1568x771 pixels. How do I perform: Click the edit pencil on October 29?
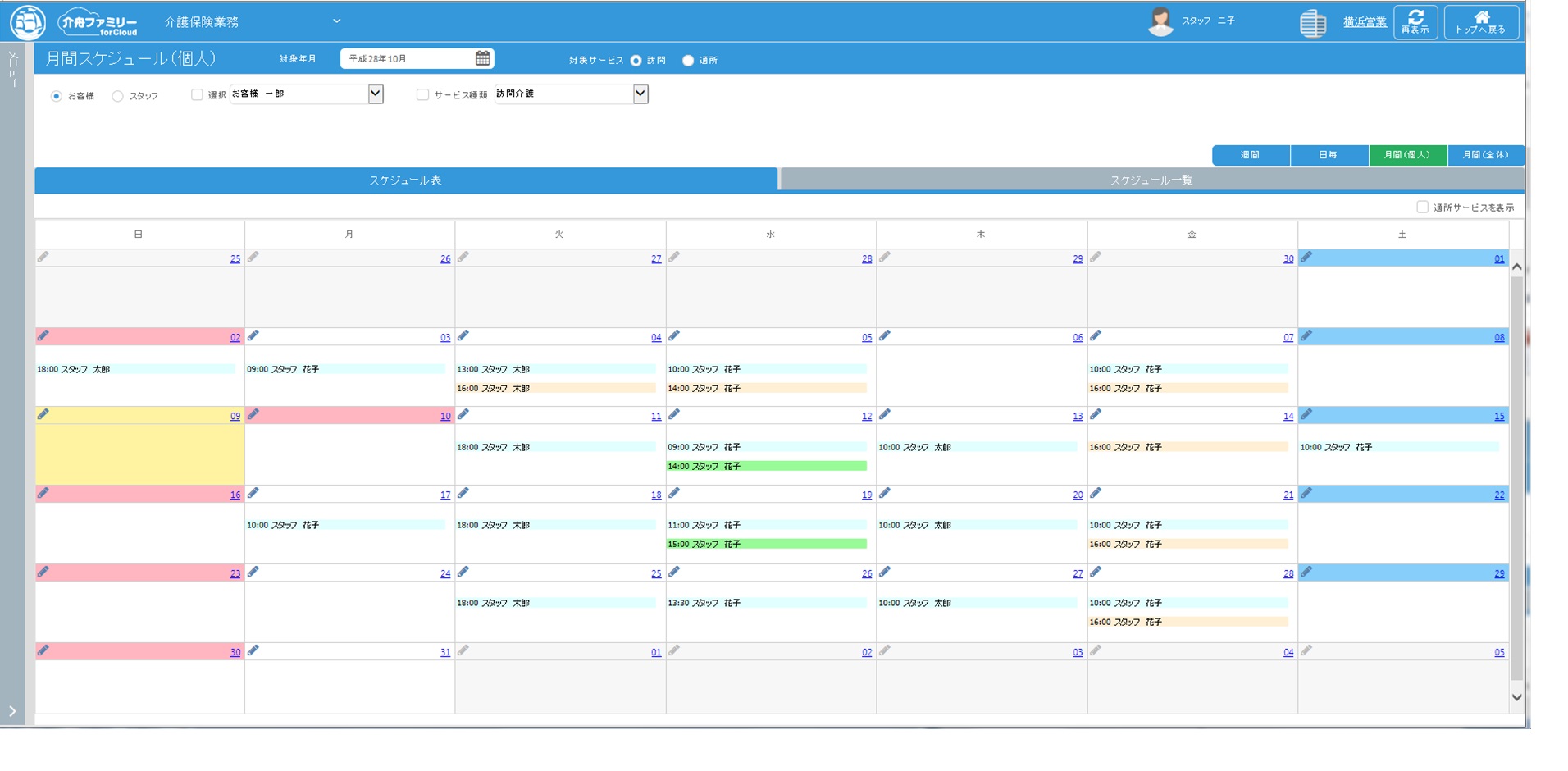coord(1306,572)
